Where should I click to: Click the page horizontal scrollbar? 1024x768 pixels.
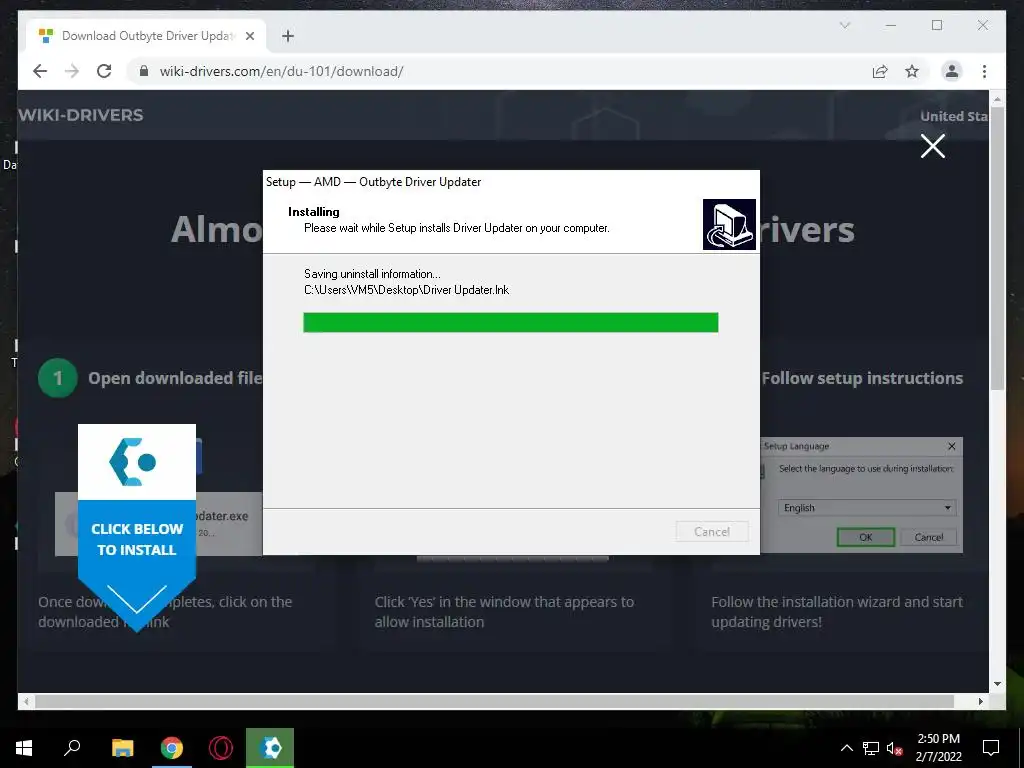point(494,701)
